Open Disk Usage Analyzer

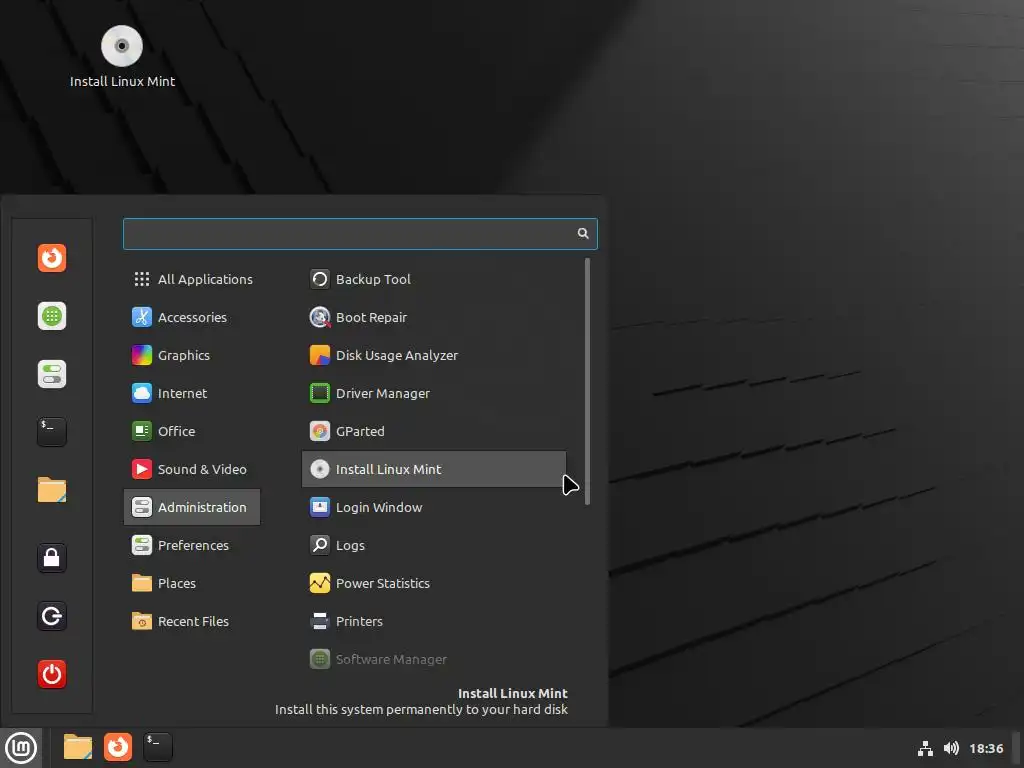(x=434, y=355)
